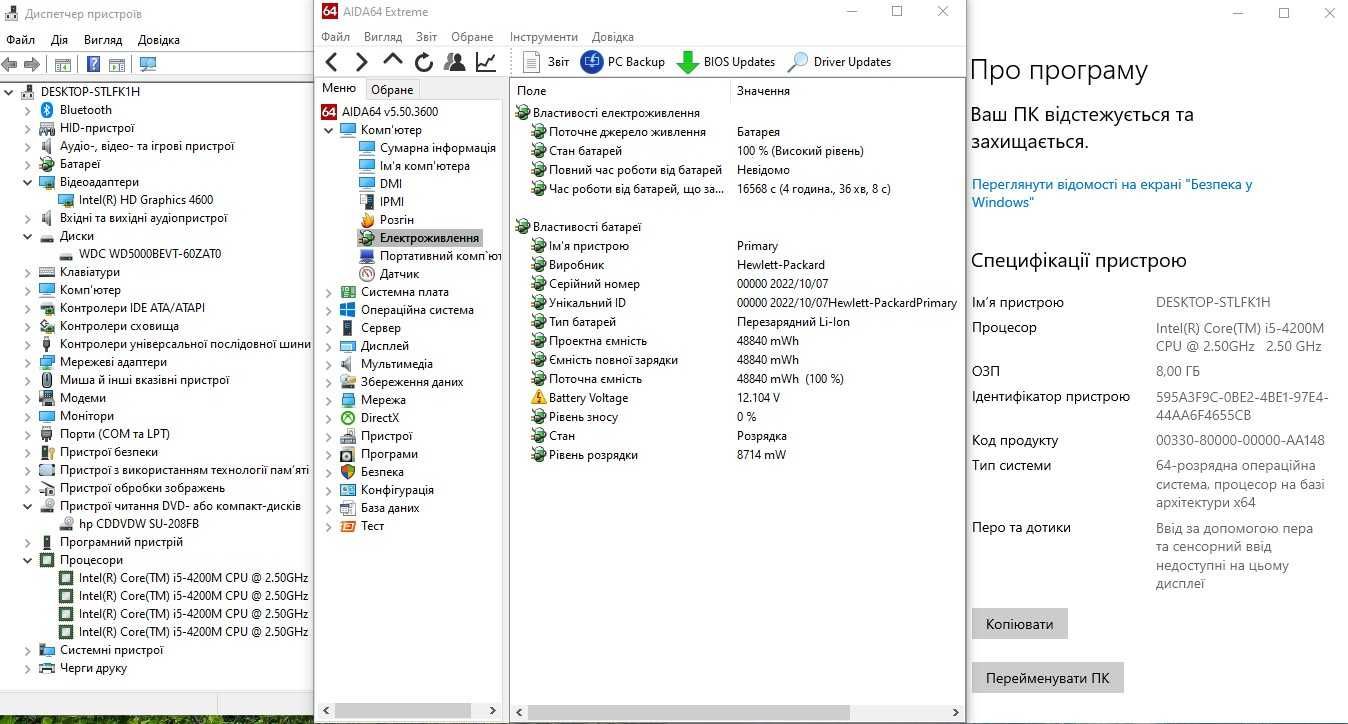Open the AIDA64 graph chart icon
The image size is (1348, 724).
pos(486,62)
